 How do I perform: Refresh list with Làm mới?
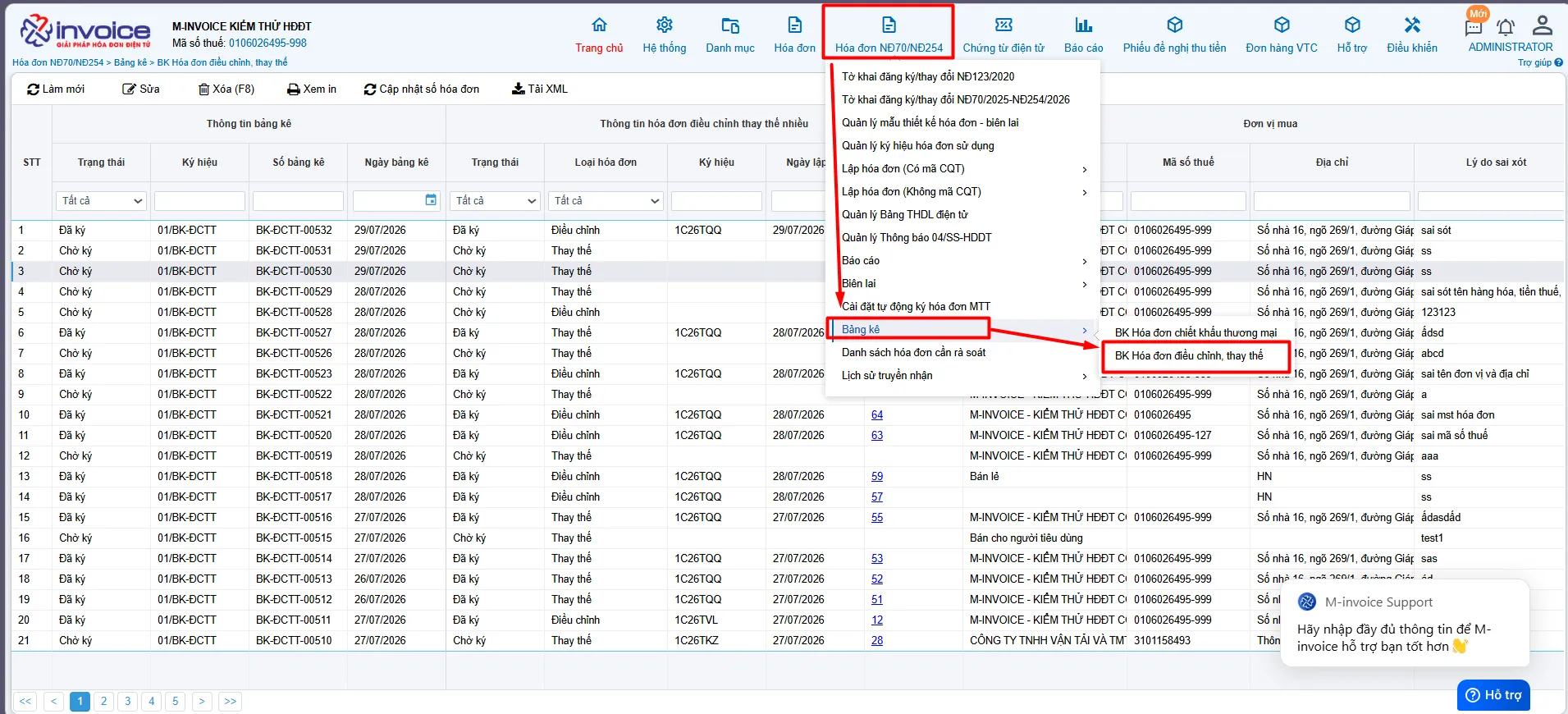[56, 89]
